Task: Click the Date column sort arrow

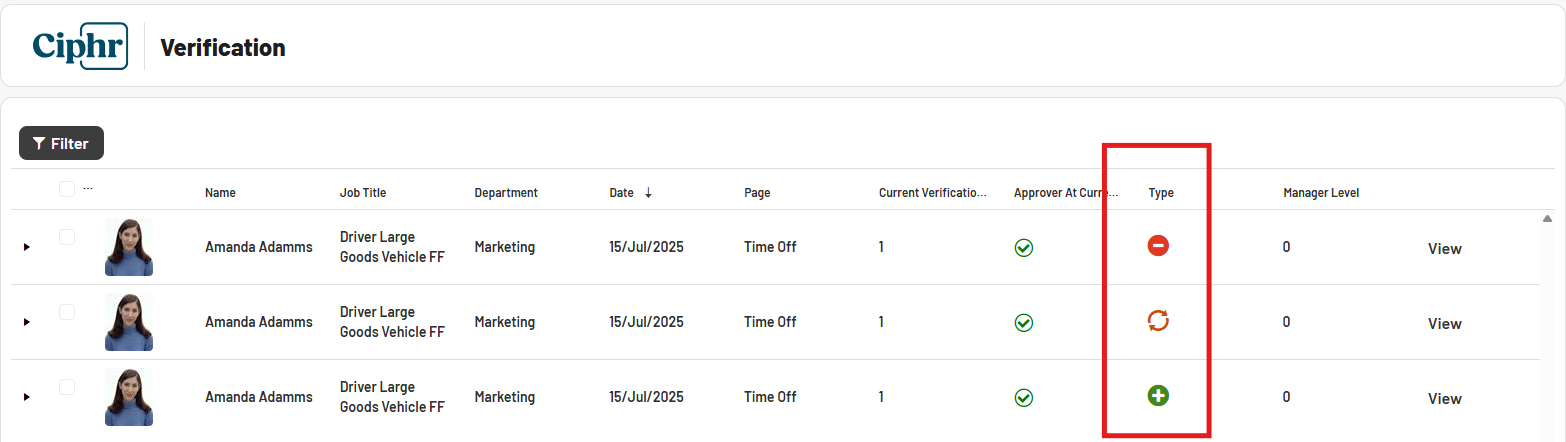Action: tap(648, 192)
